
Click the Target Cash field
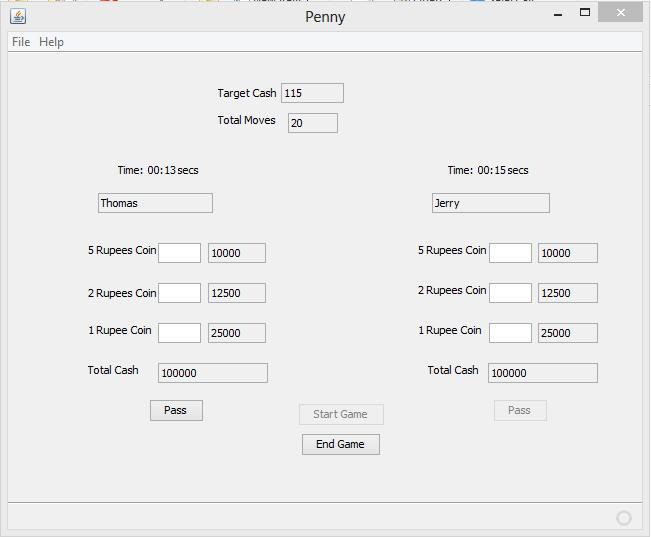tap(312, 93)
